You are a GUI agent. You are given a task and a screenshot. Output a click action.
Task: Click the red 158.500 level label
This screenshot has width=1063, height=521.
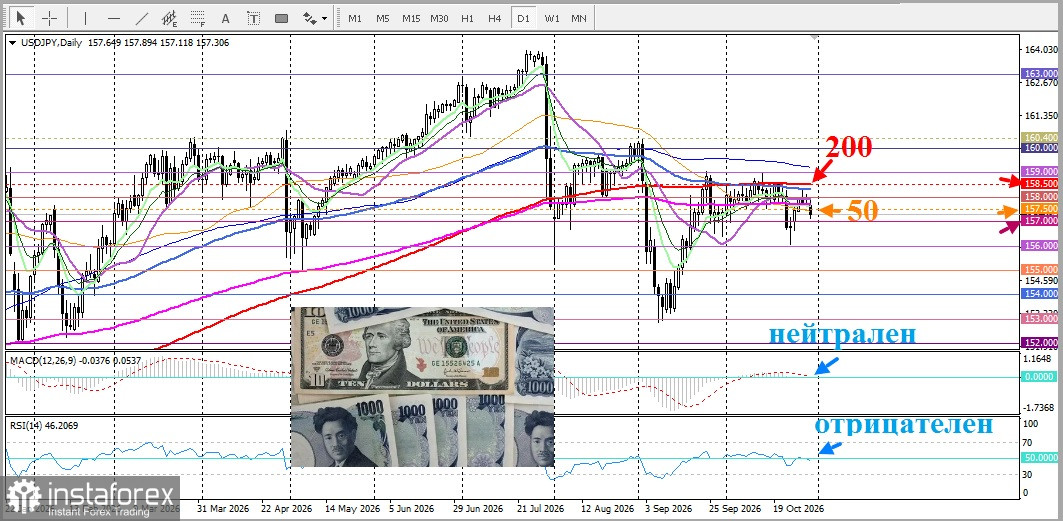click(1040, 184)
